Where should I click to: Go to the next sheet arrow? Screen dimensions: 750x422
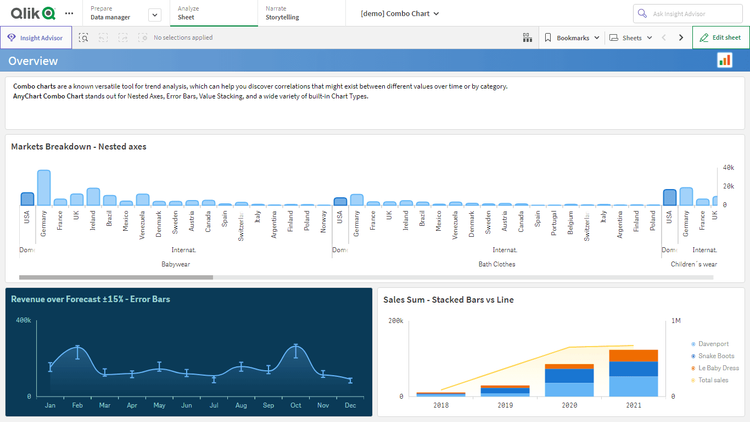tap(681, 37)
